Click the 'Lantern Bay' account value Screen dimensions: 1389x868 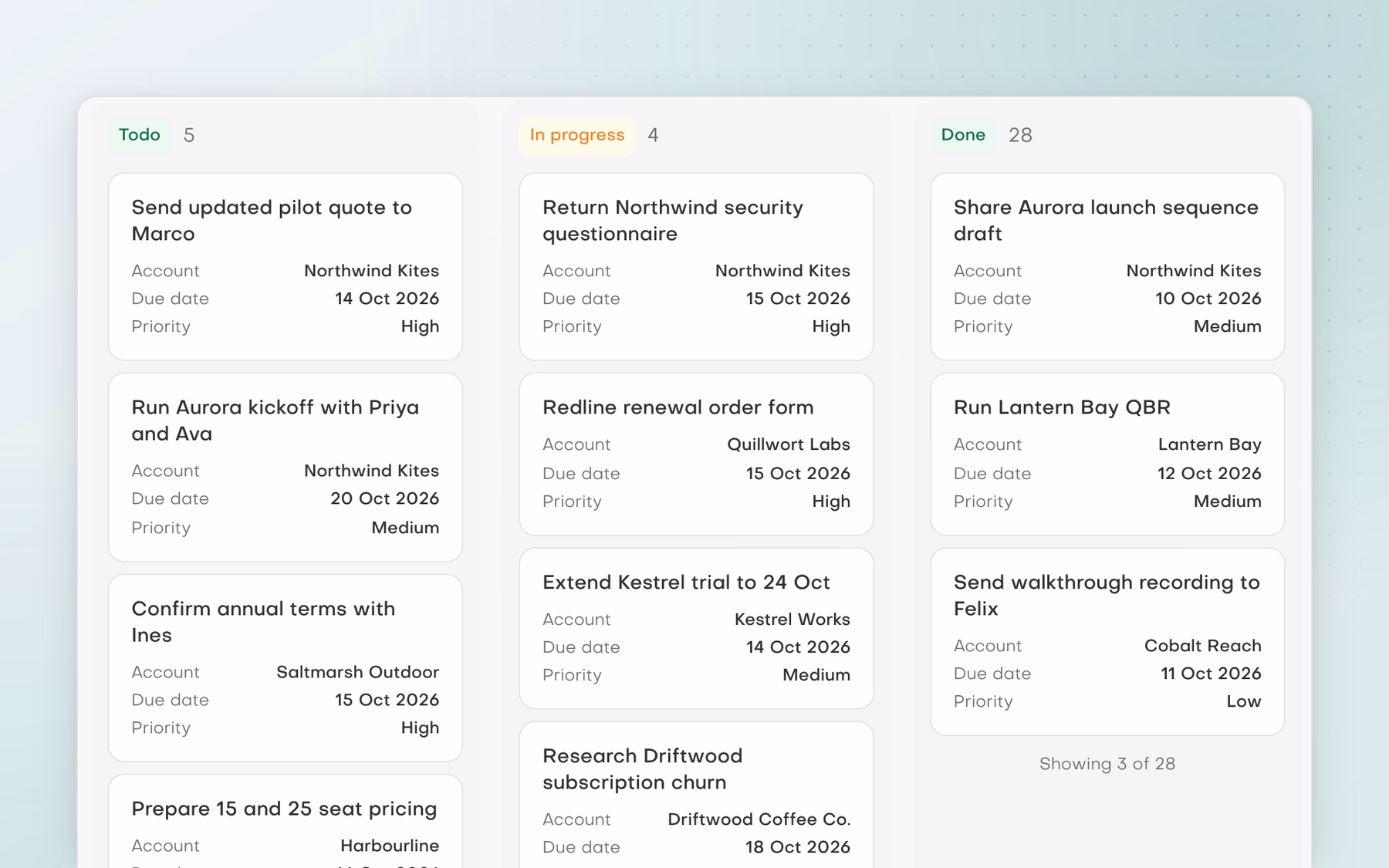pos(1209,444)
